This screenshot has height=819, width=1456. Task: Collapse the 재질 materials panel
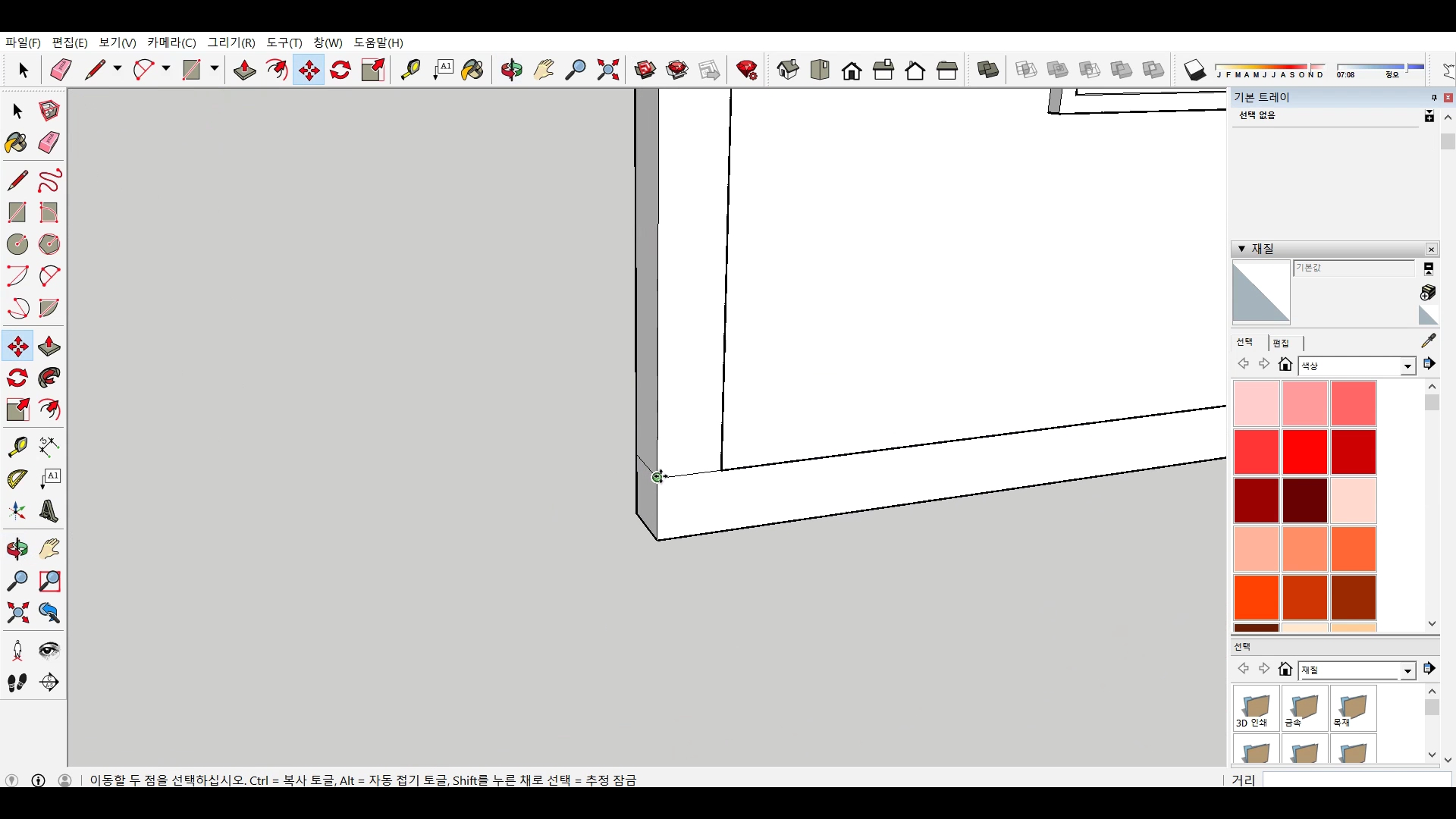tap(1241, 249)
